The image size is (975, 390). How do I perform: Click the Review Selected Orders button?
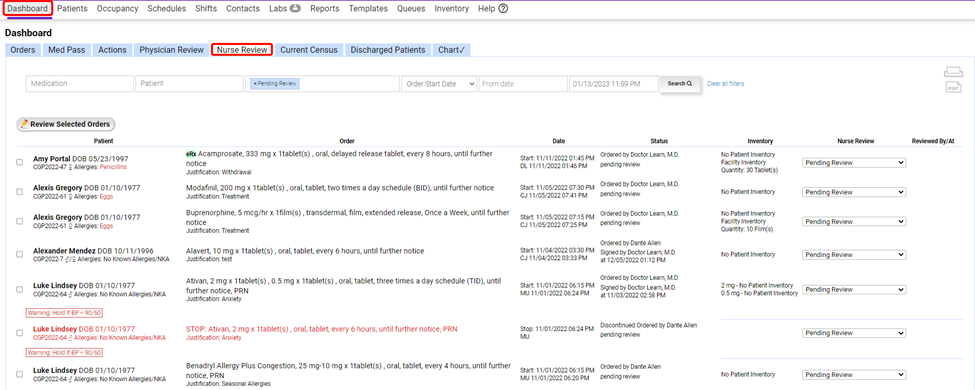click(66, 124)
